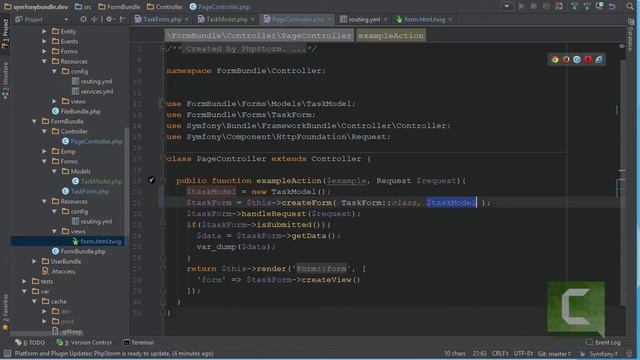
Task: Open the Terminal tool window
Action: pos(138,342)
